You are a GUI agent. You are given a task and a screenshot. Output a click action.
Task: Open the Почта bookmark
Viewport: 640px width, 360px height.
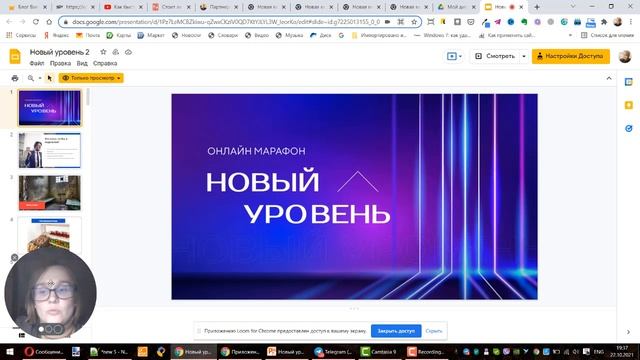(x=88, y=36)
